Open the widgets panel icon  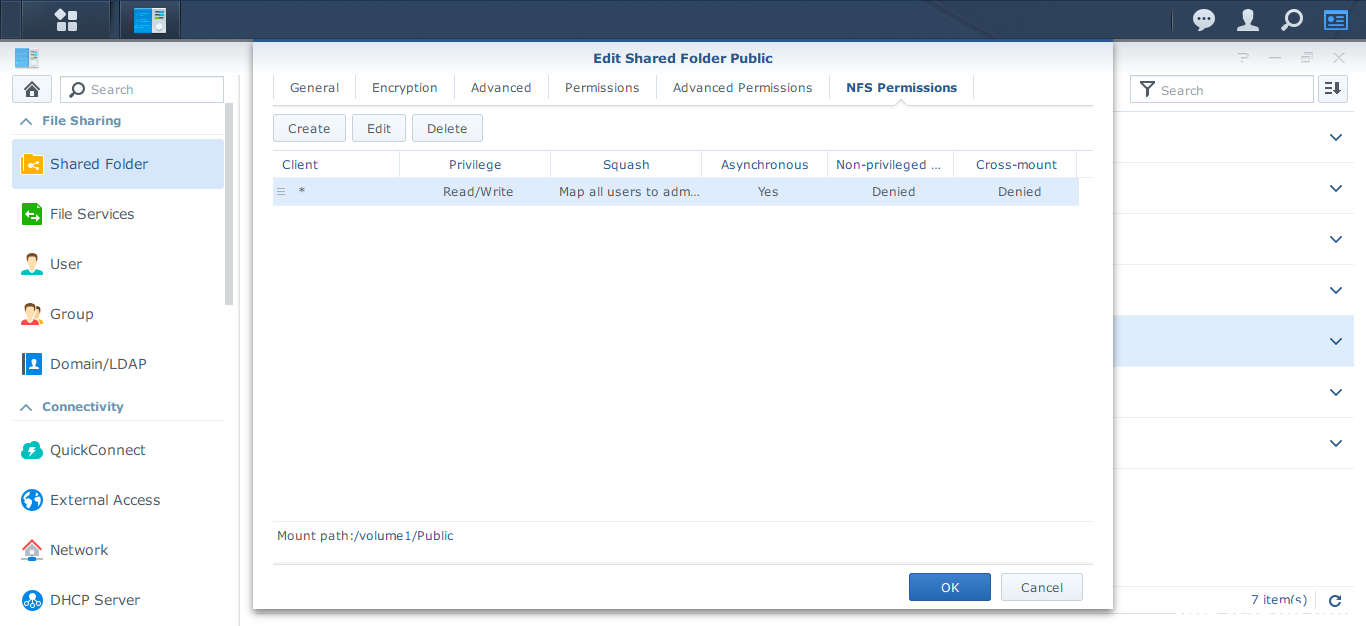[x=1336, y=20]
